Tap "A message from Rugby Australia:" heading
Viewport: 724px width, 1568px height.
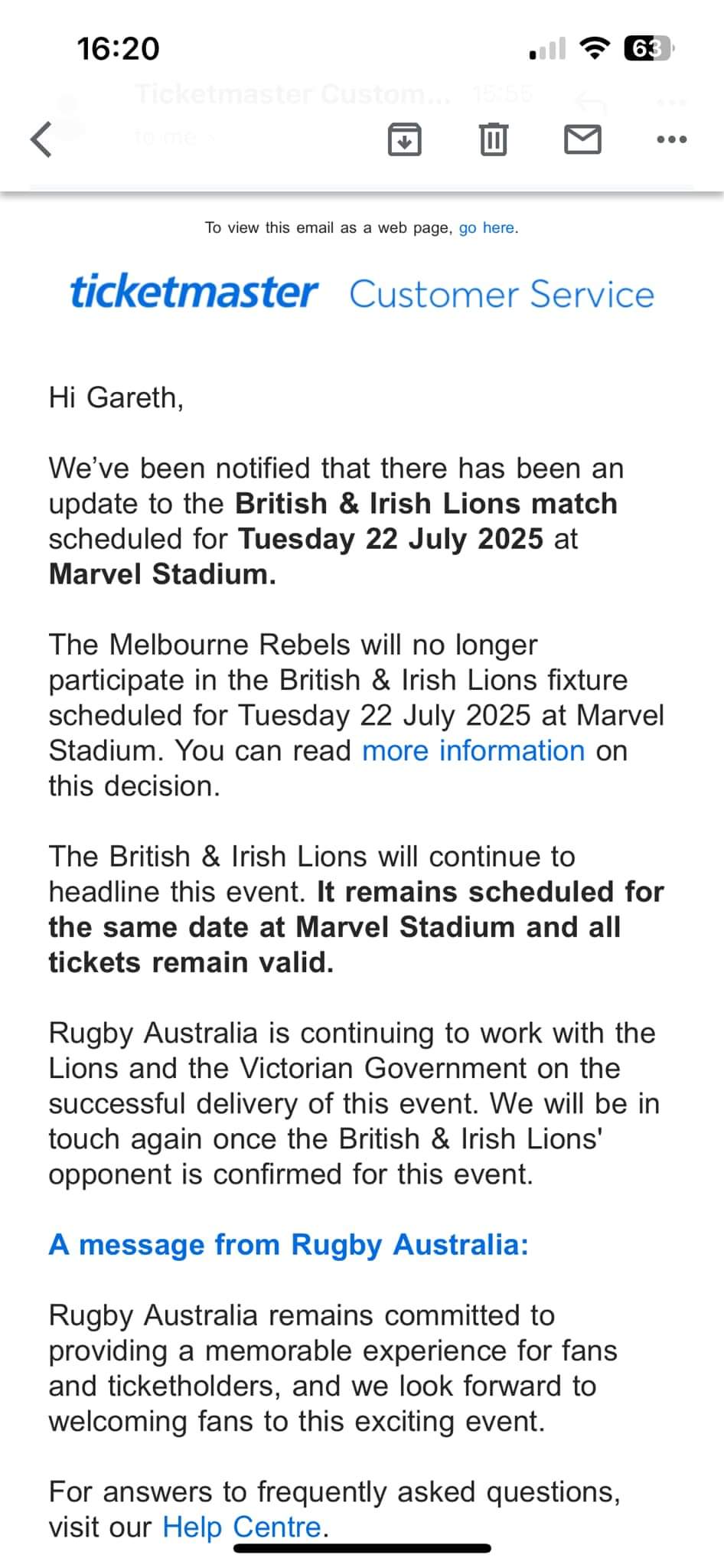pos(289,1245)
